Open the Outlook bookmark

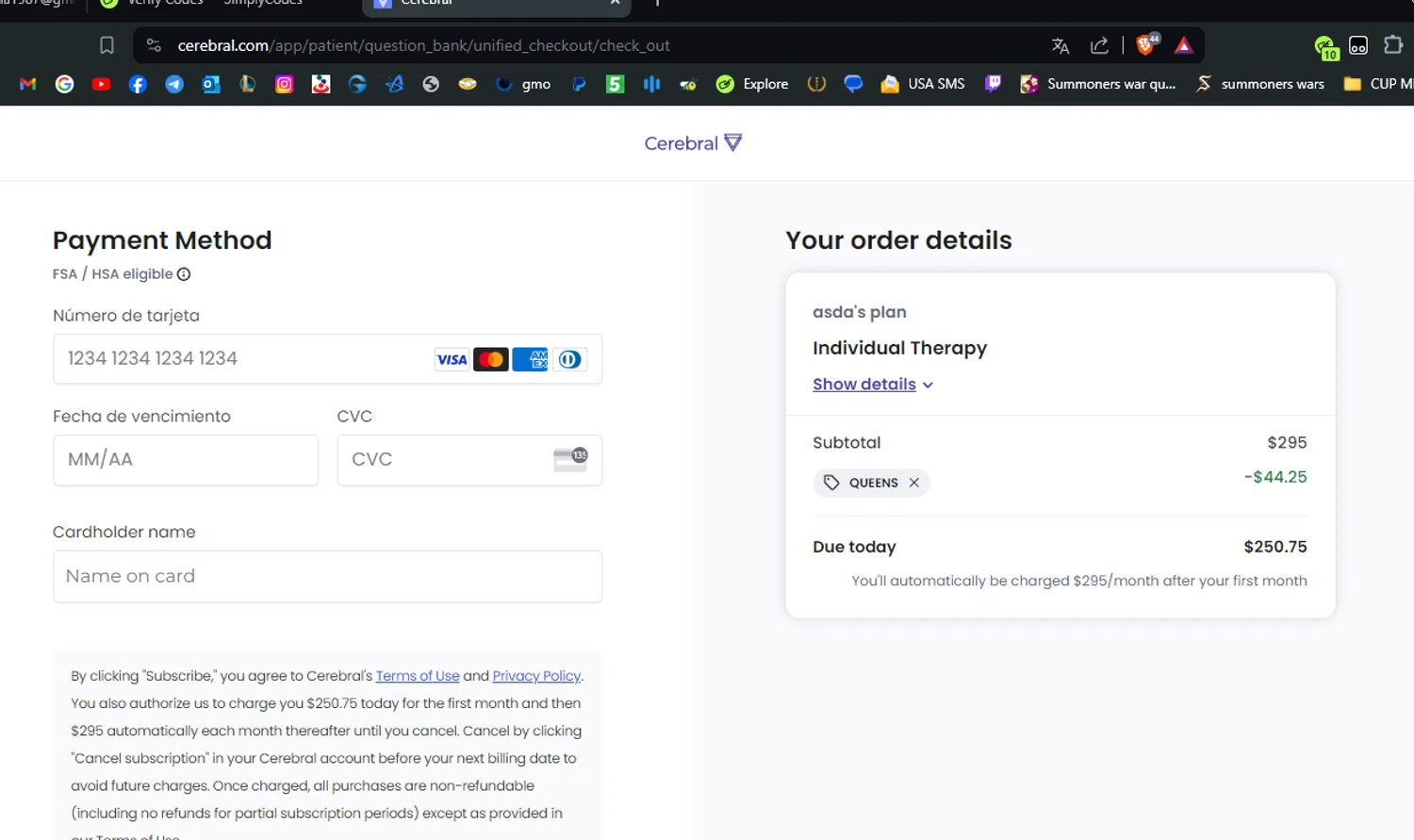click(x=211, y=84)
